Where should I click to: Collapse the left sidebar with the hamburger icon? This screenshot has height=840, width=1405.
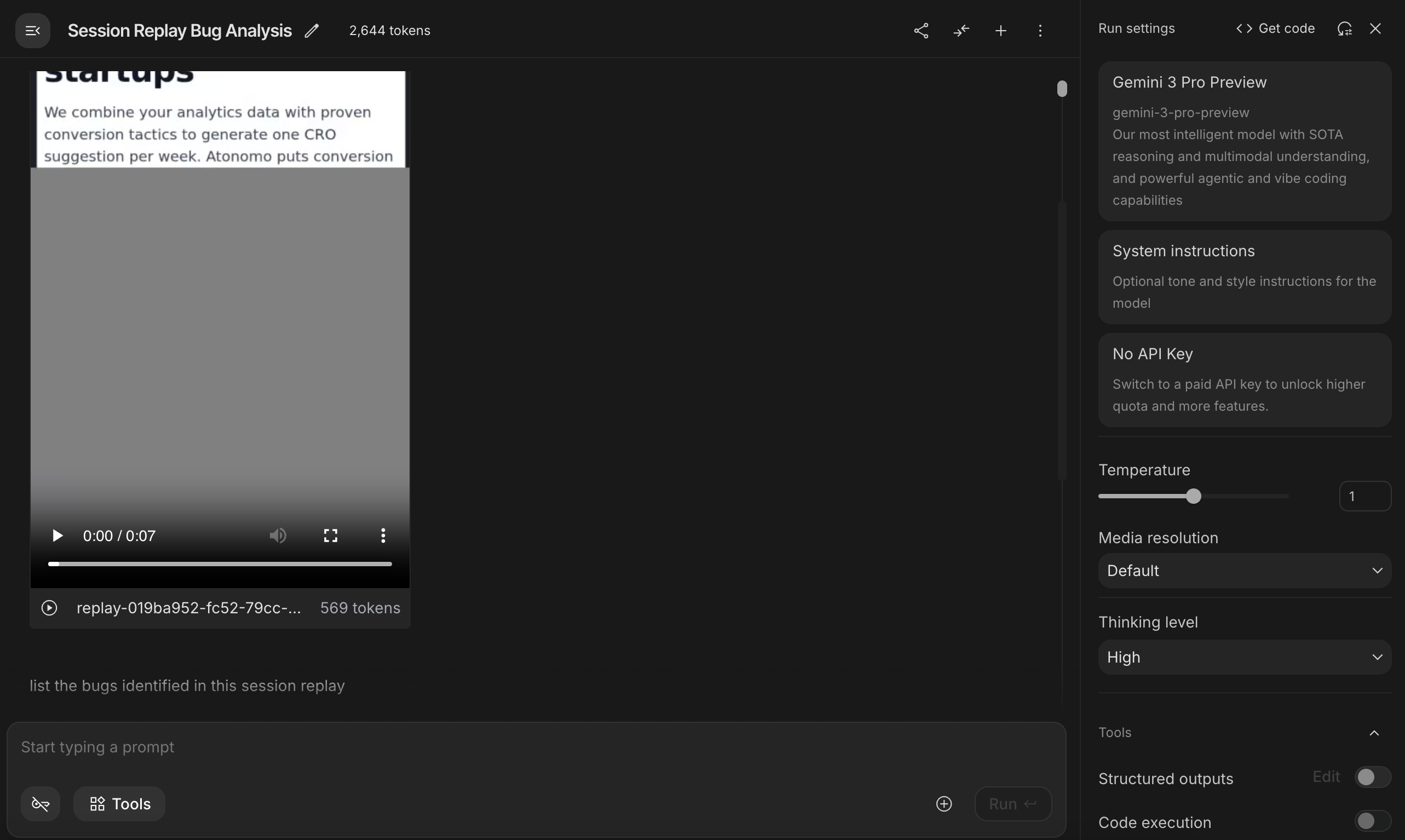(31, 30)
